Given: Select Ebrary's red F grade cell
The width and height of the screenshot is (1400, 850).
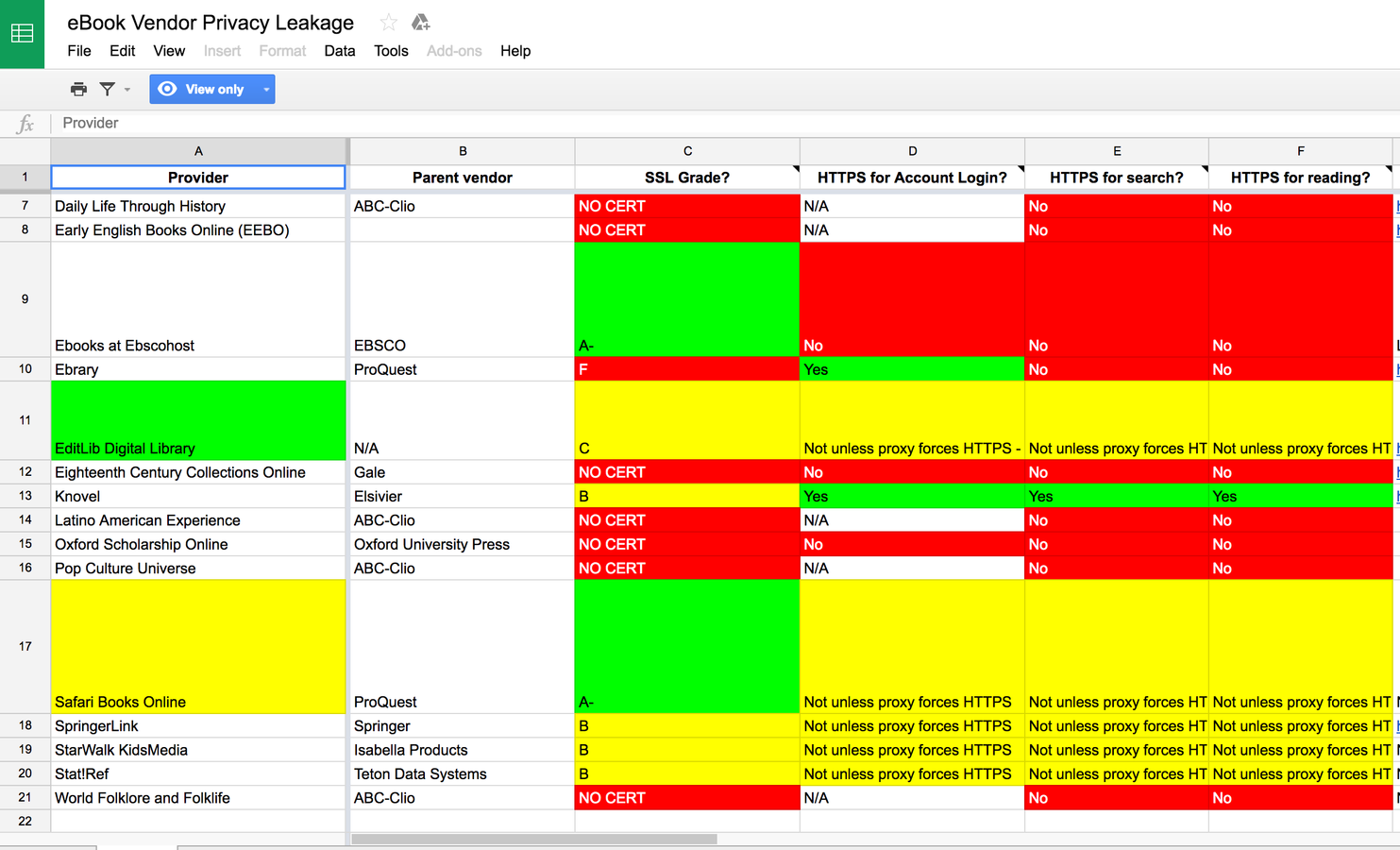Looking at the screenshot, I should (687, 369).
